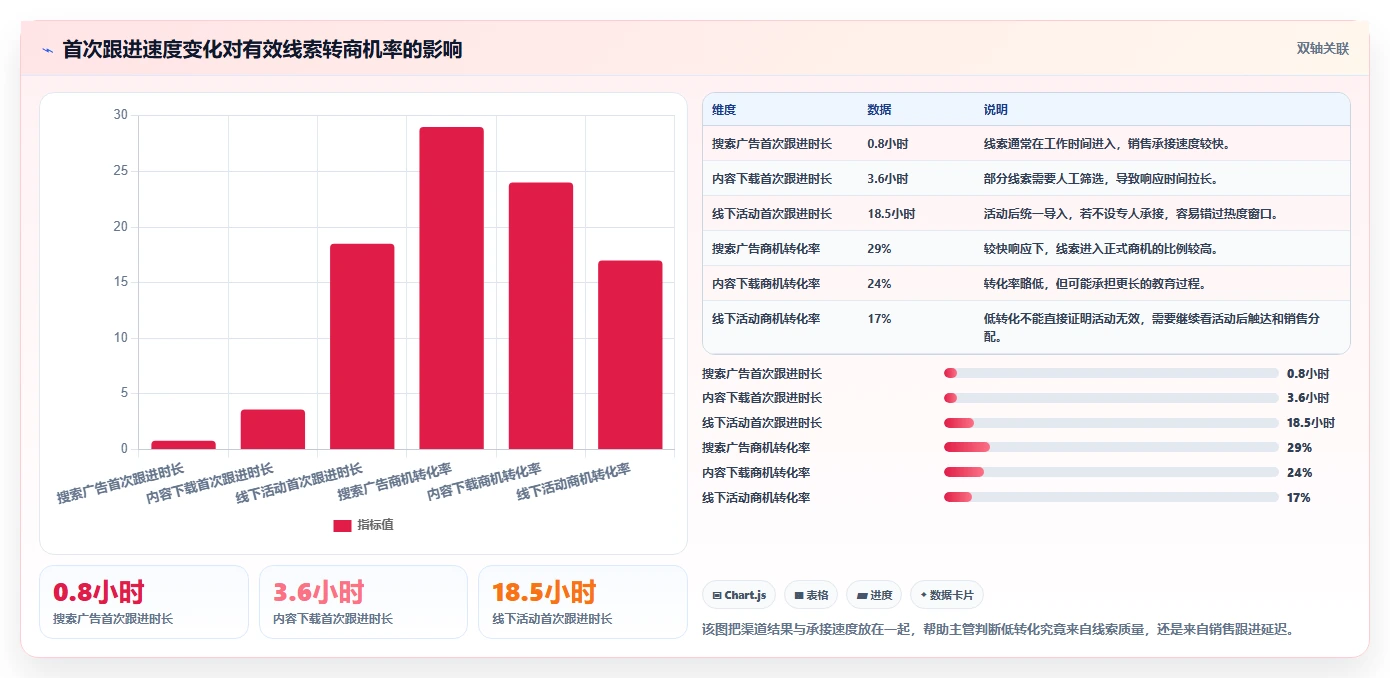Click the 双轴关联 label in header
1390x678 pixels.
click(1323, 48)
